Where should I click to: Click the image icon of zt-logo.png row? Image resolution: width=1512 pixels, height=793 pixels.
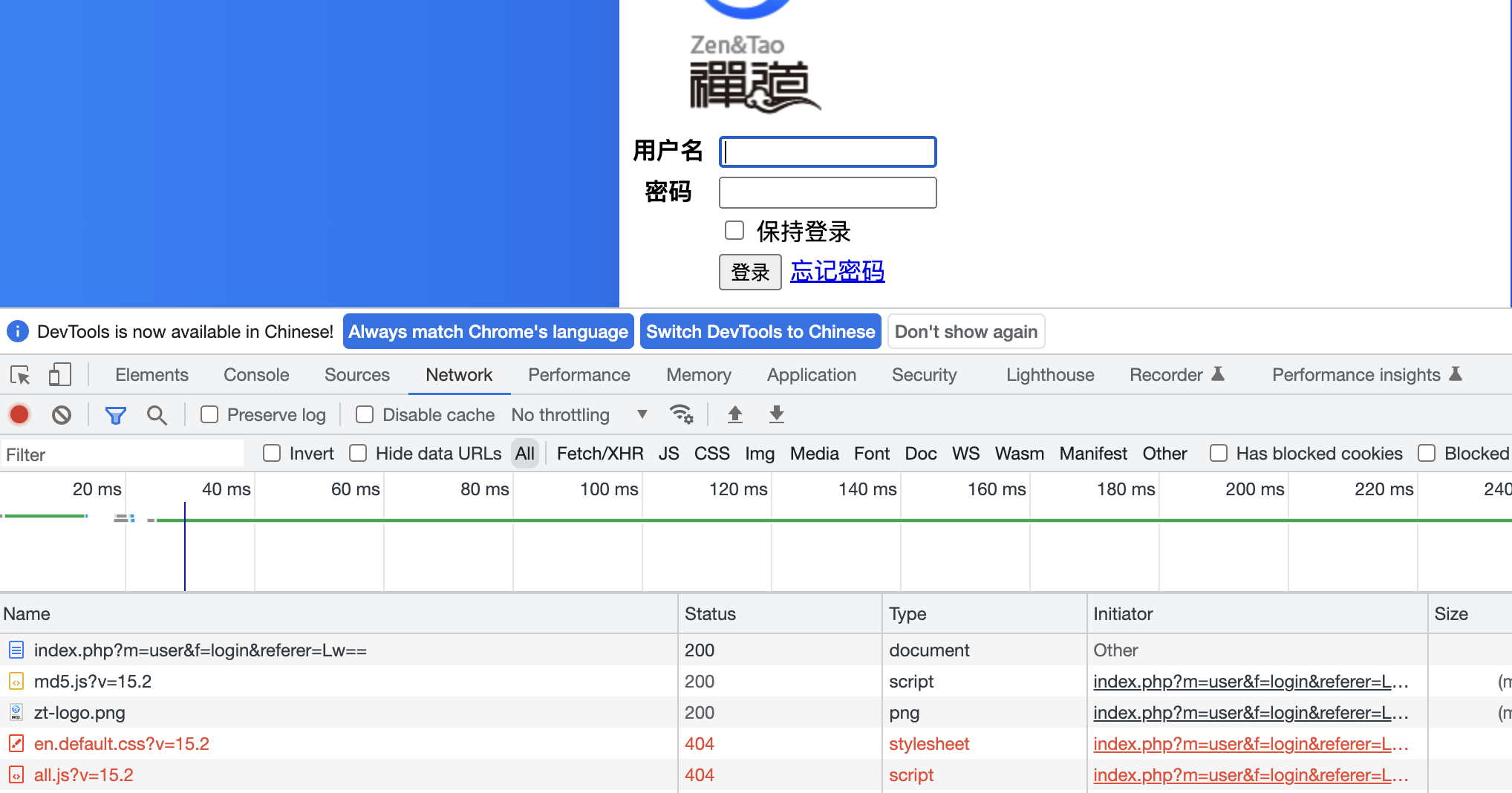16,713
